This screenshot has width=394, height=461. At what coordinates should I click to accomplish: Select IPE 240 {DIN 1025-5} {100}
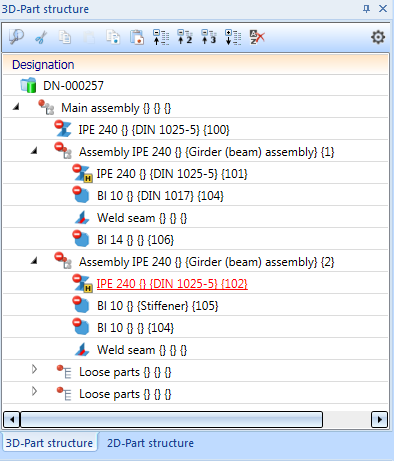(154, 130)
